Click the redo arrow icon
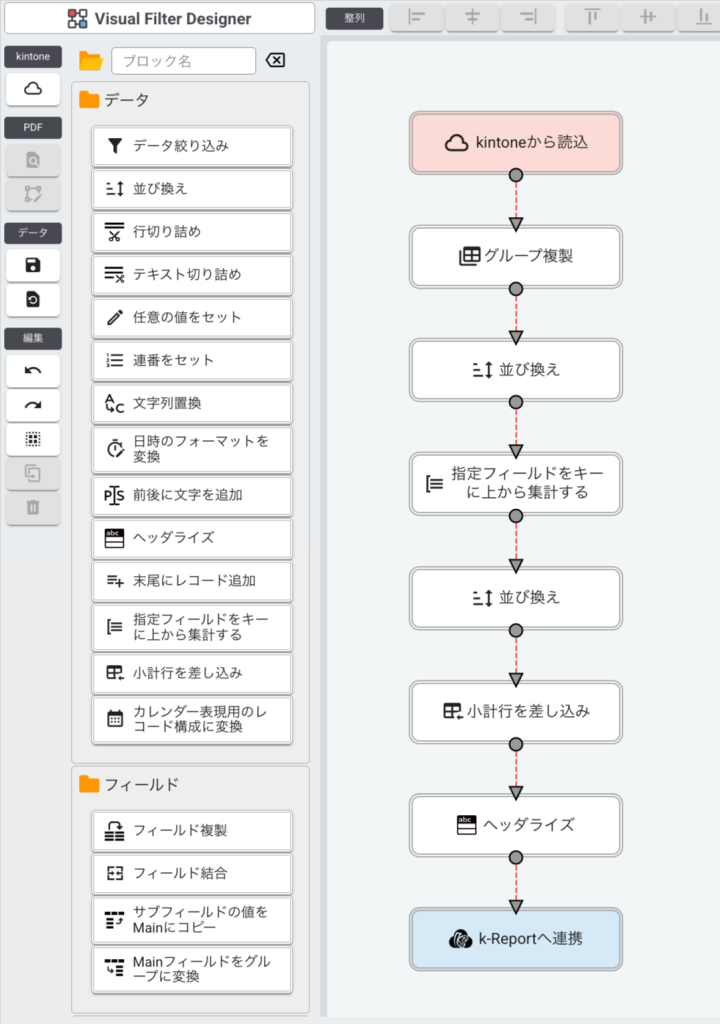Screen dimensions: 720x1024 point(33,405)
